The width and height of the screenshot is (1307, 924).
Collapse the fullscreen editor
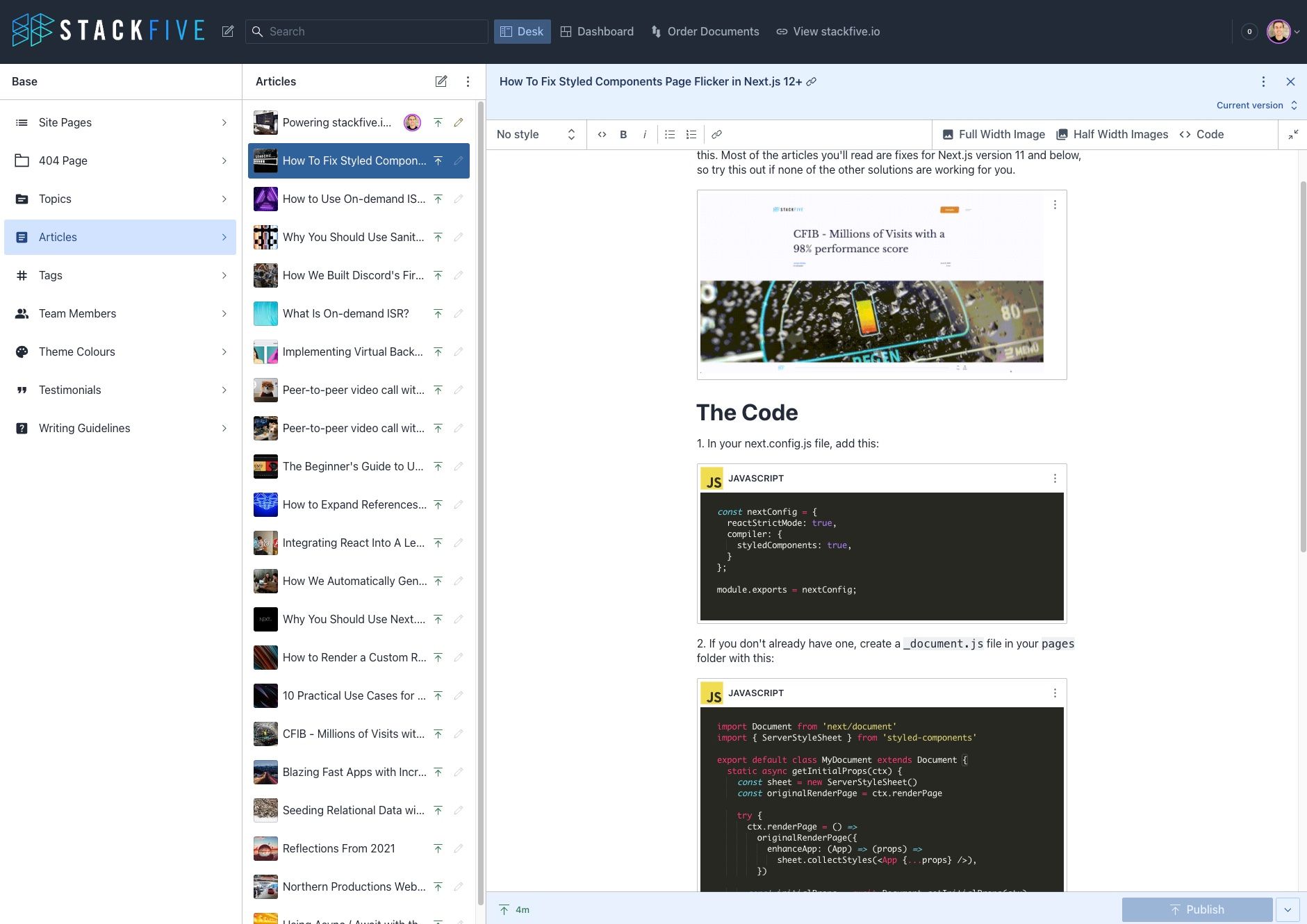pos(1293,134)
